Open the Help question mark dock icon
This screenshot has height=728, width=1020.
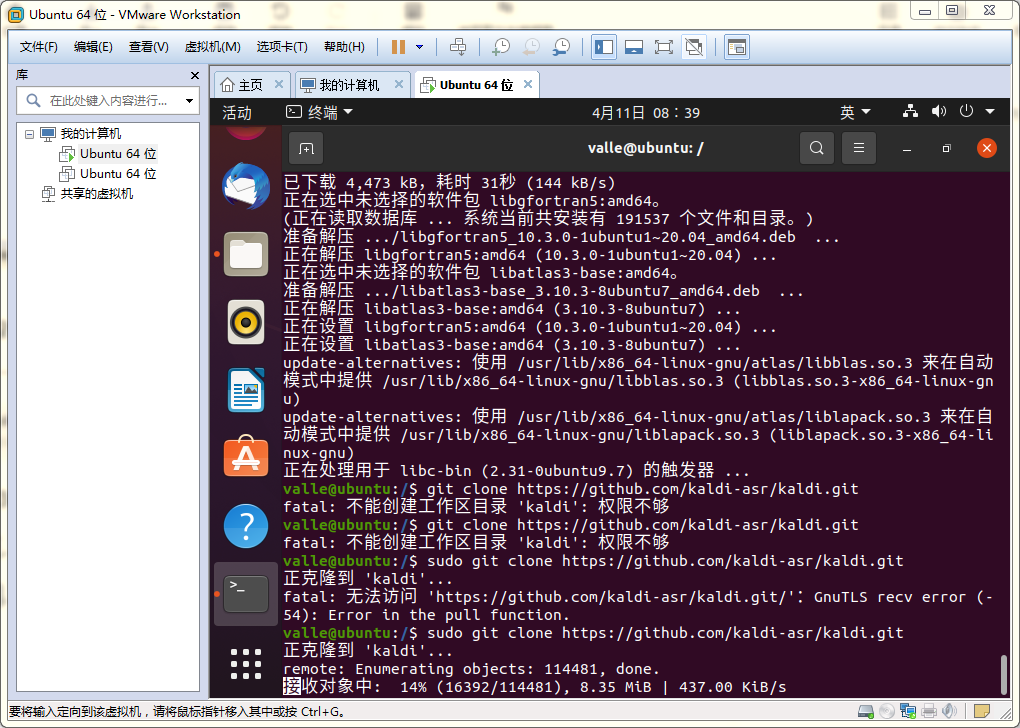[246, 526]
